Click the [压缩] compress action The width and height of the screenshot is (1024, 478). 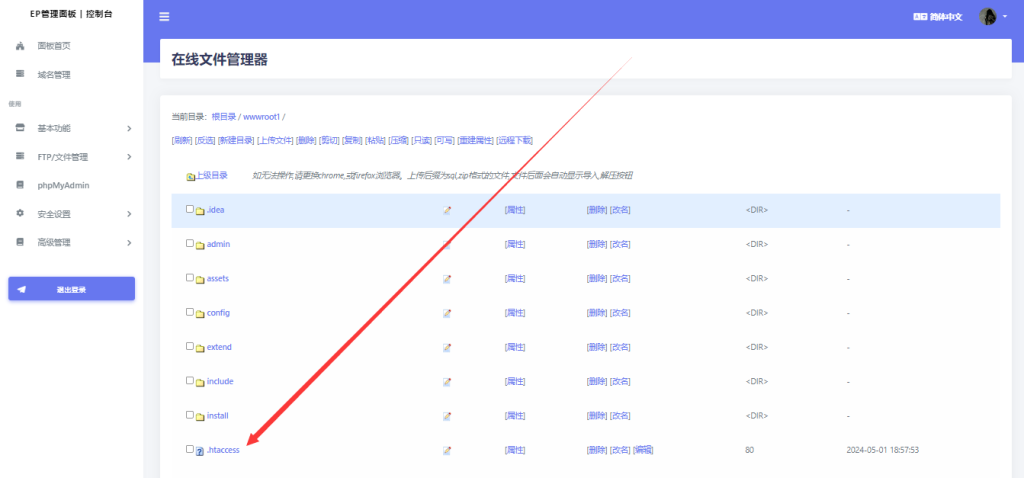pyautogui.click(x=398, y=140)
